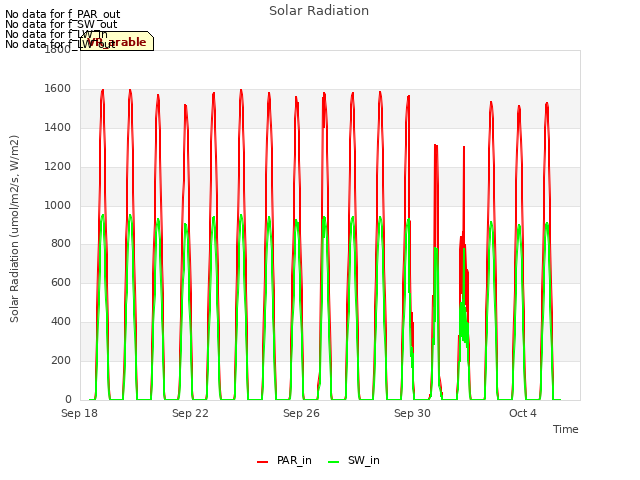Select the VR_arable annotation label
The width and height of the screenshot is (640, 480).
point(117,41)
